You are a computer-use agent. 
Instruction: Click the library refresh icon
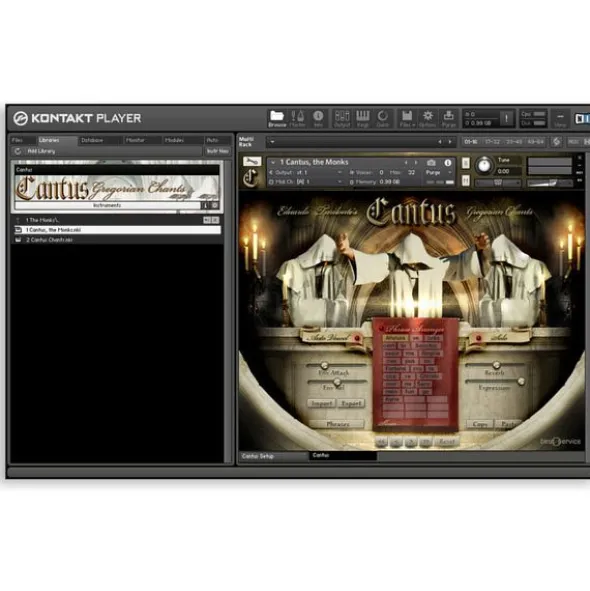click(17, 151)
